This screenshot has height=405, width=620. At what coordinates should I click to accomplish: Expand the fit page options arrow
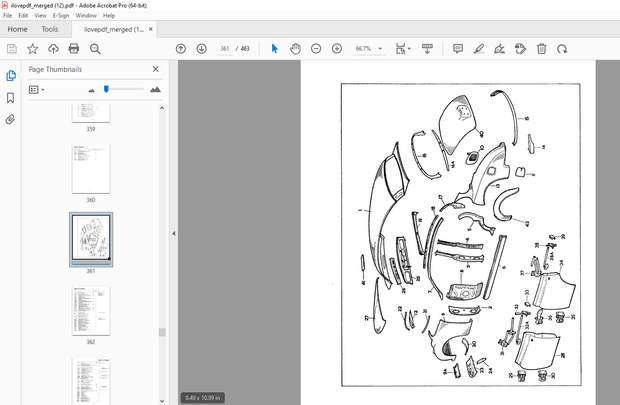(x=409, y=49)
